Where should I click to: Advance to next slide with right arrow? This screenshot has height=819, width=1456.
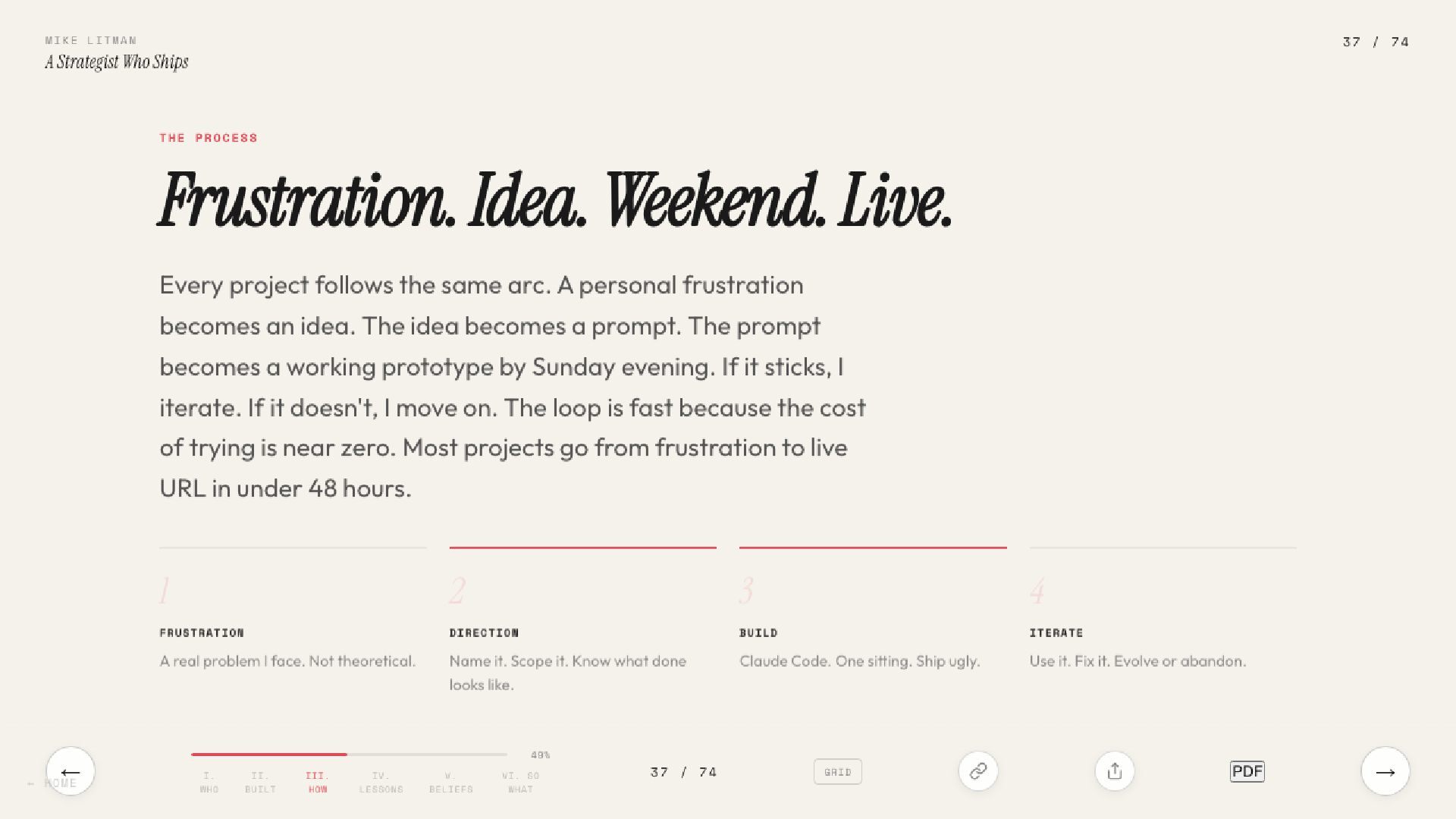pos(1385,771)
